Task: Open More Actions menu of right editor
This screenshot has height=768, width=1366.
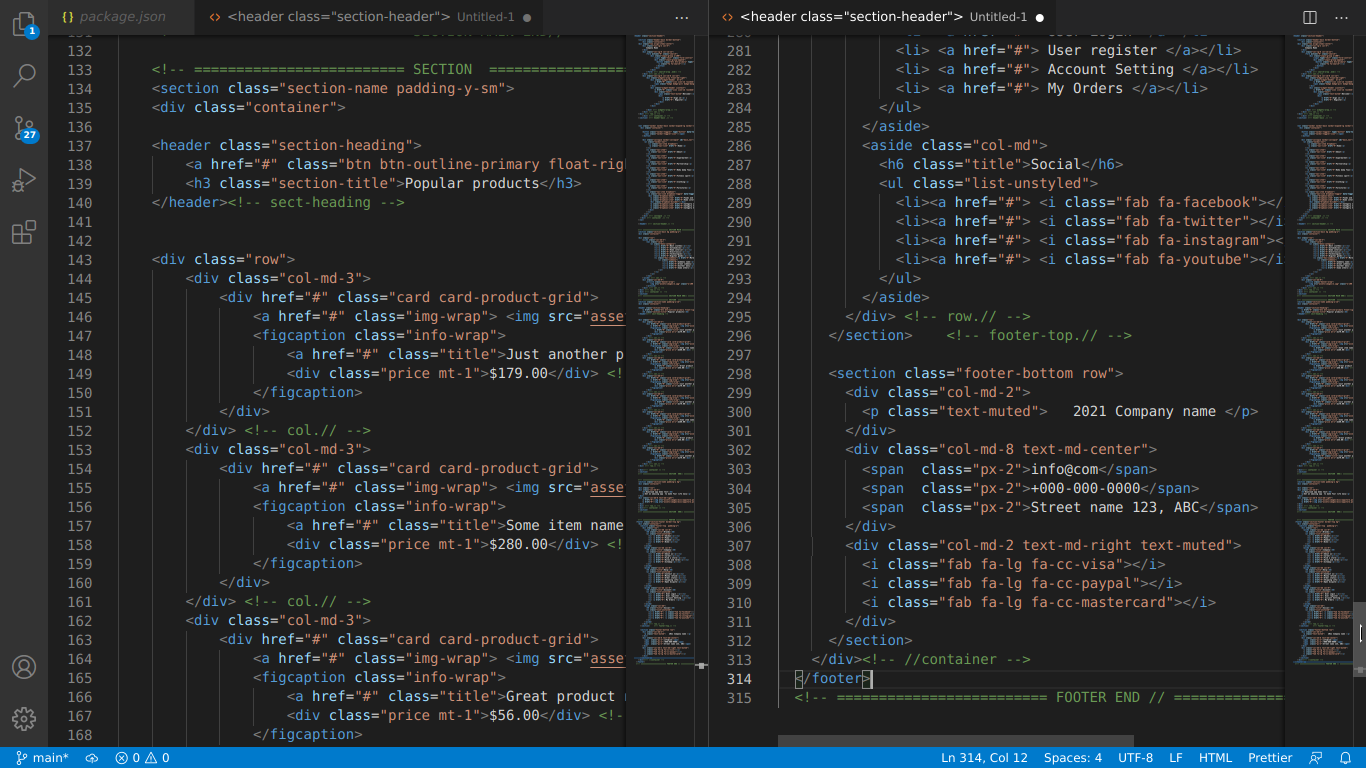Action: tap(1341, 17)
